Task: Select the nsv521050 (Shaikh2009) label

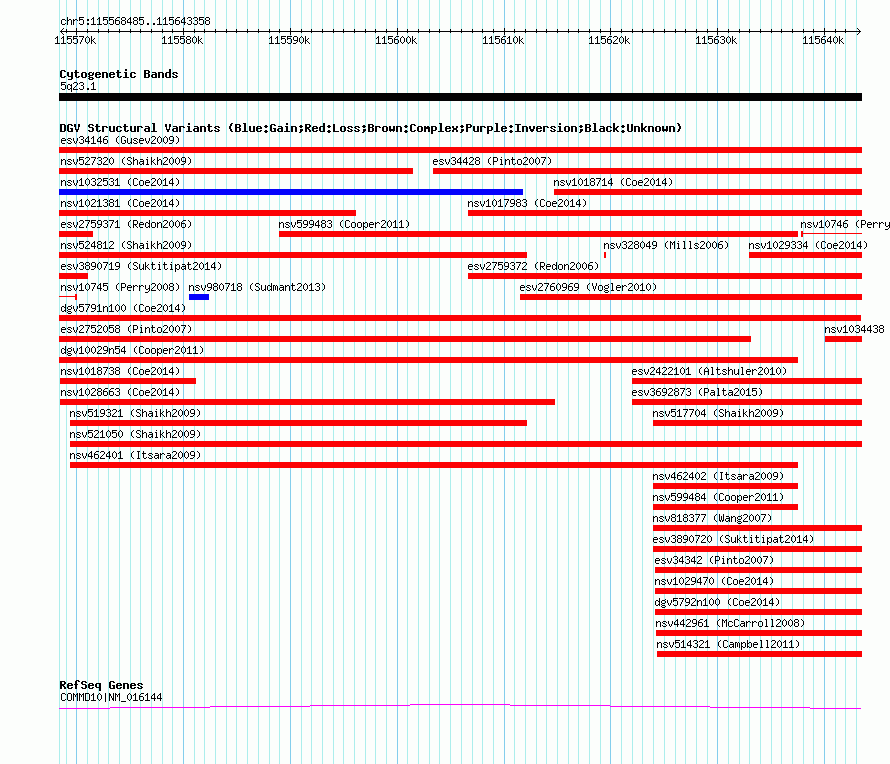Action: [x=135, y=434]
